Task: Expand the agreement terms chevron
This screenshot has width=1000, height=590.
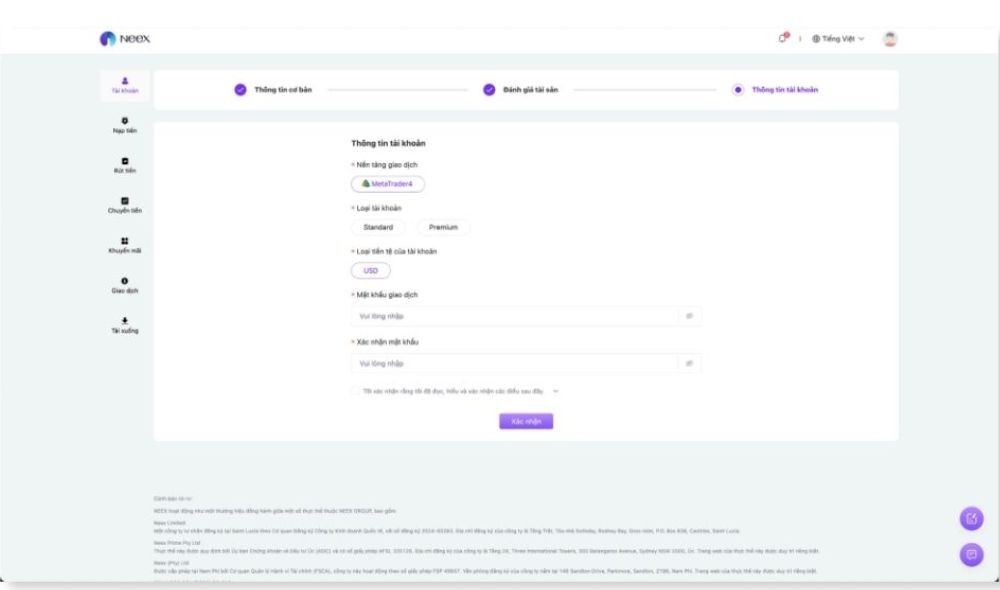Action: click(x=556, y=391)
